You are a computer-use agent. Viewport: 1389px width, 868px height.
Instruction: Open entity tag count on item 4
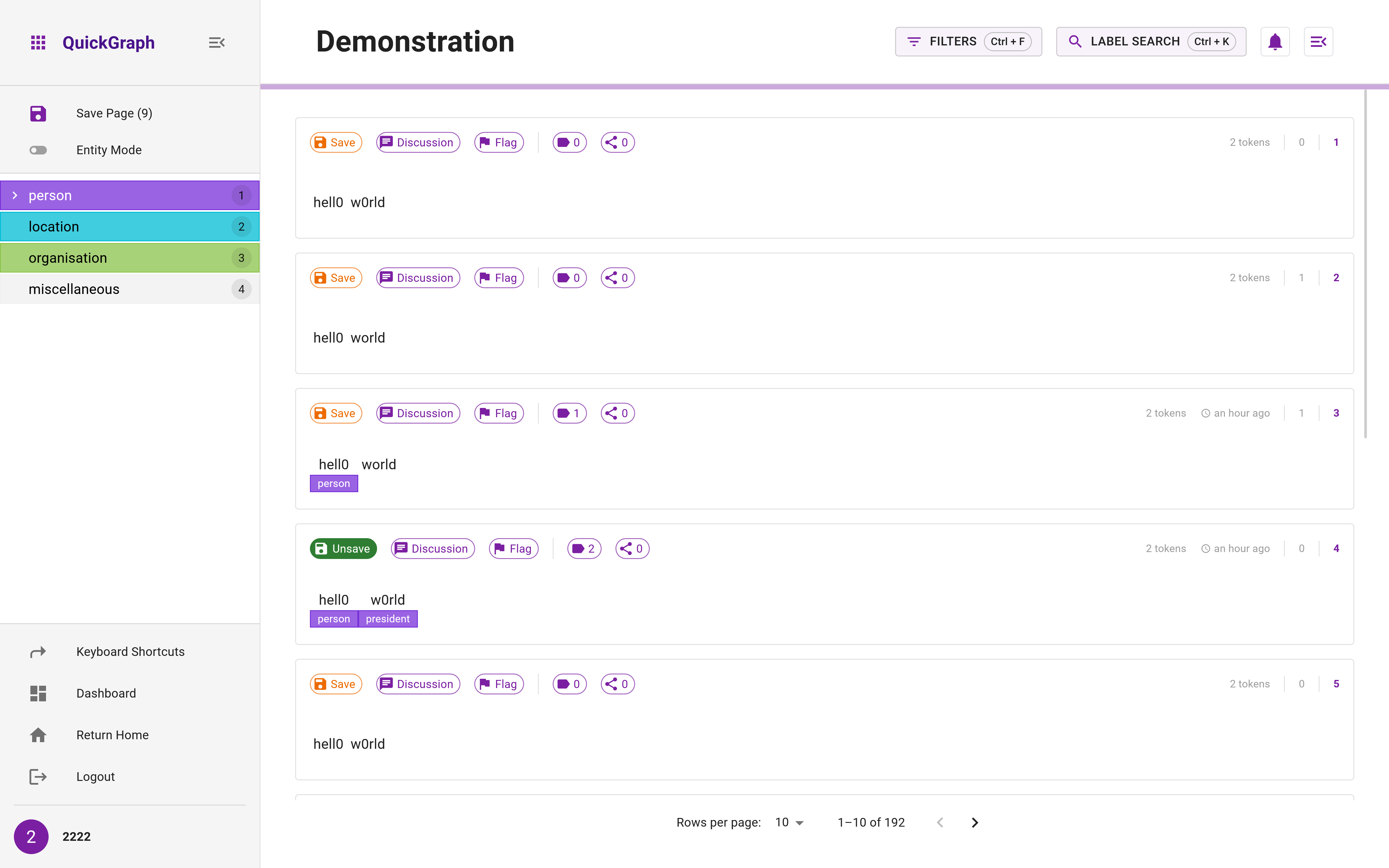(x=584, y=549)
